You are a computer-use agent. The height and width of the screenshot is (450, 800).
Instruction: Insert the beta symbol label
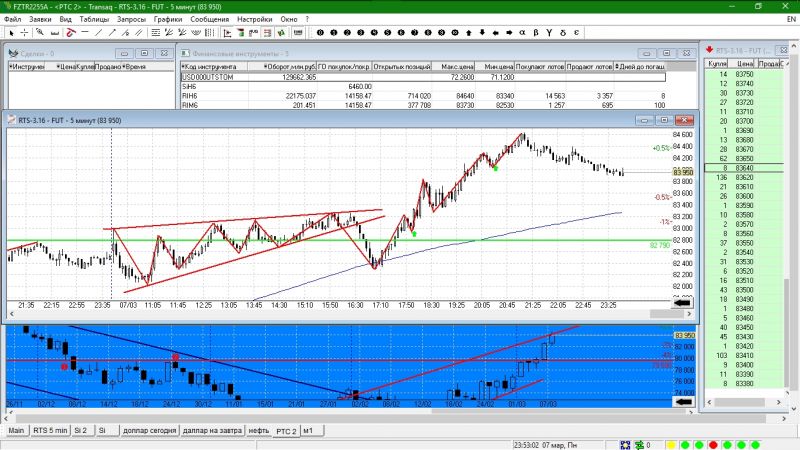click(536, 33)
